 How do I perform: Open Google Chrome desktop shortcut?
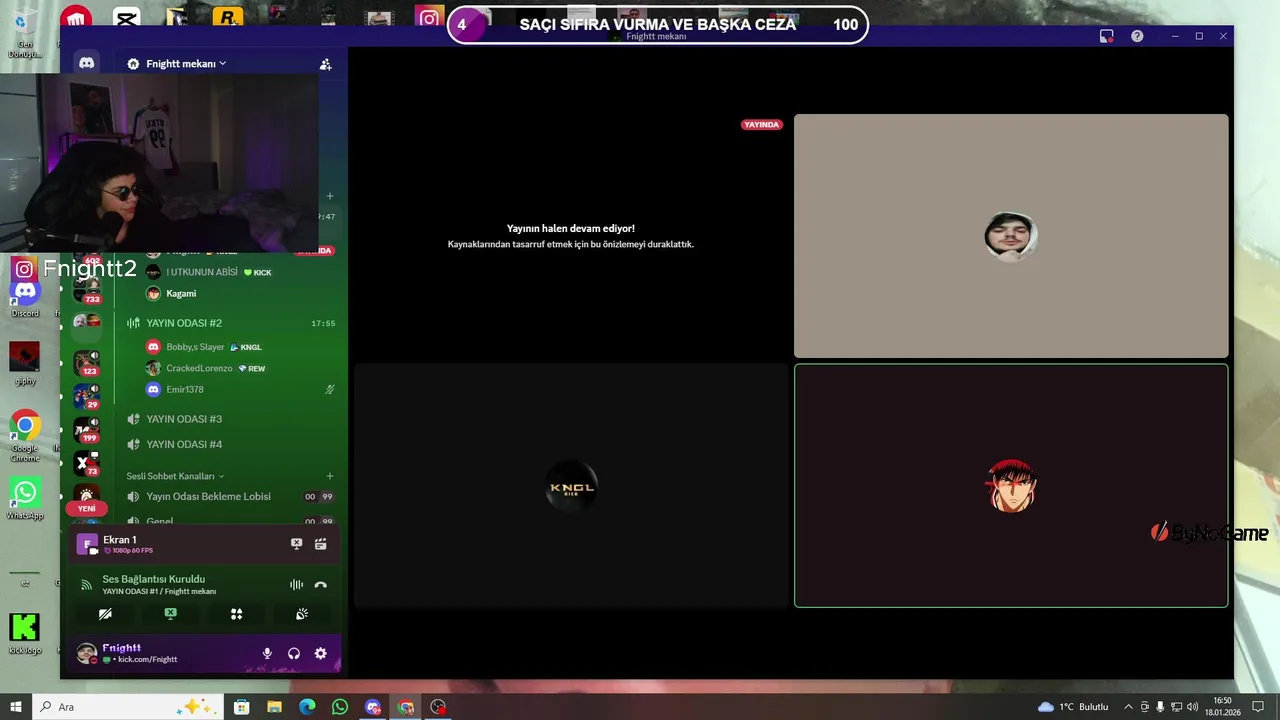click(x=25, y=436)
